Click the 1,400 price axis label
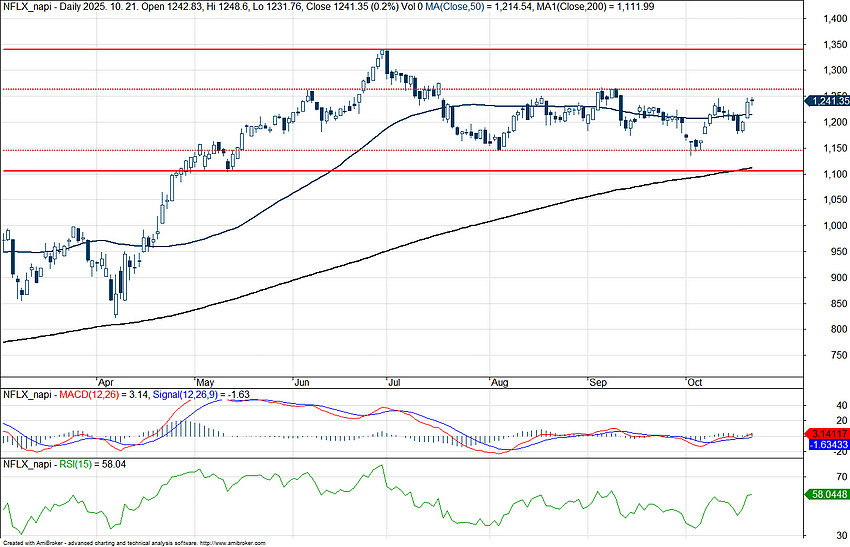The height and width of the screenshot is (547, 850). (x=829, y=19)
